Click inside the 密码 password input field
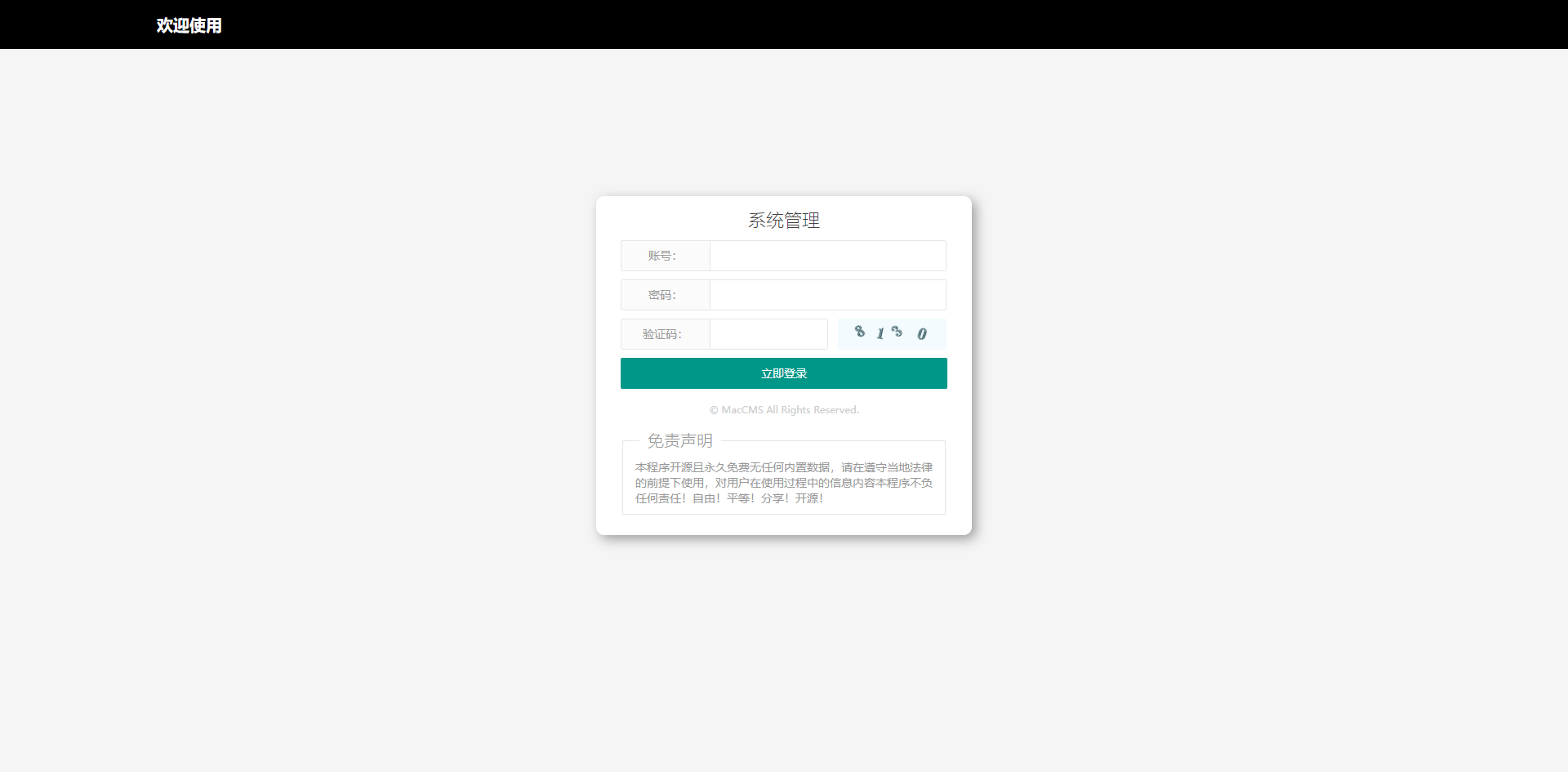This screenshot has height=772, width=1568. point(826,294)
